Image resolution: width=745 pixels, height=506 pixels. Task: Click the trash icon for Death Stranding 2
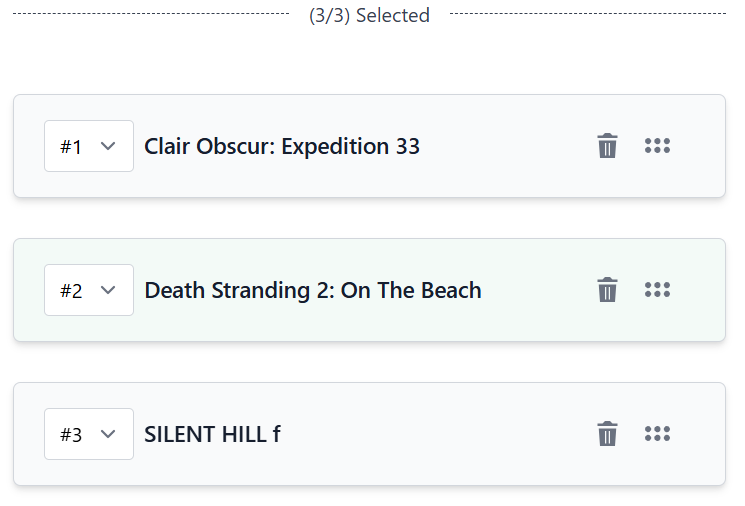pyautogui.click(x=607, y=290)
